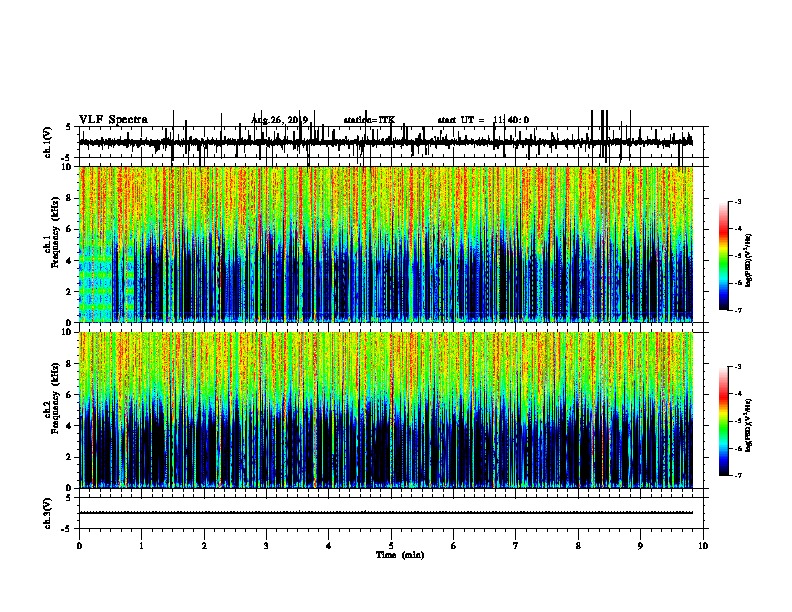Click the ch.1 color bar PSD unit label
The image size is (792, 612).
(748, 260)
